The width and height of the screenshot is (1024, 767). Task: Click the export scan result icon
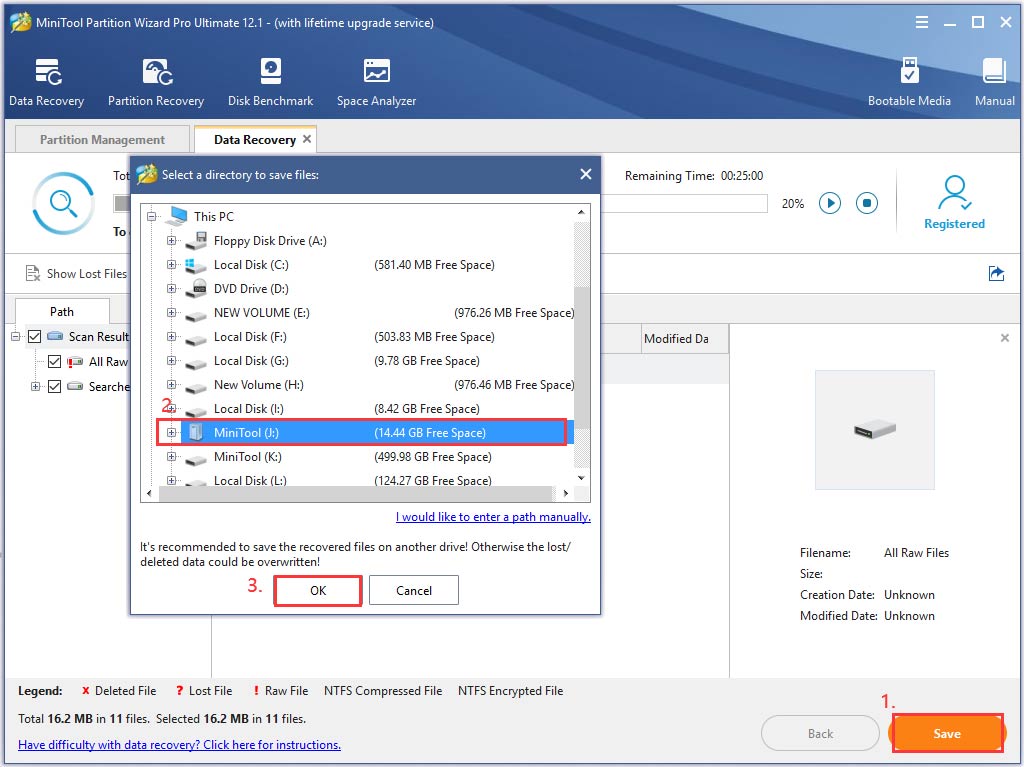(996, 273)
